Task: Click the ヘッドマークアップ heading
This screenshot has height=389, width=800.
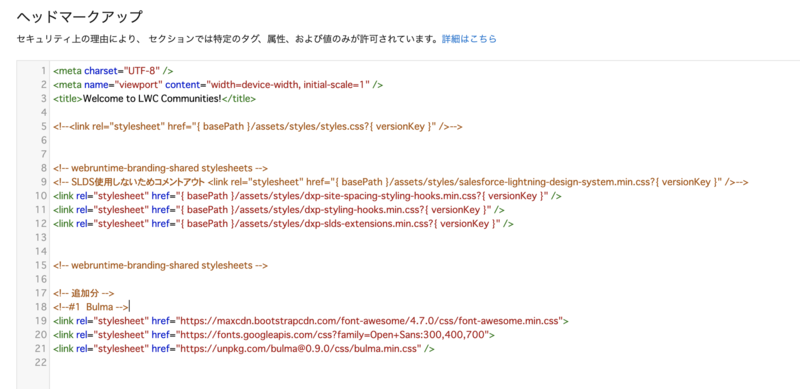Action: pos(79,16)
